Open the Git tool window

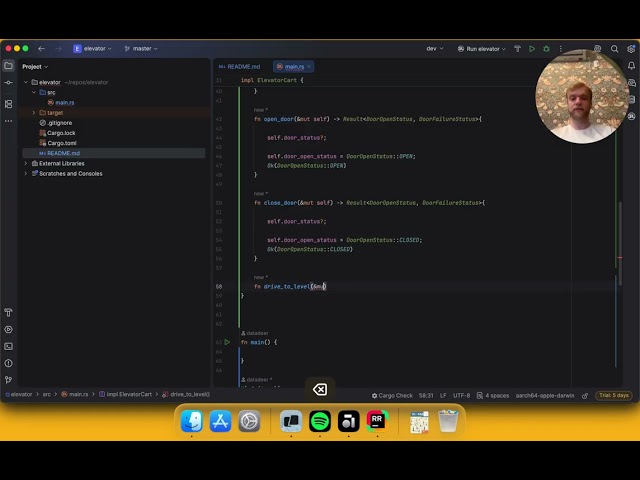pyautogui.click(x=8, y=380)
